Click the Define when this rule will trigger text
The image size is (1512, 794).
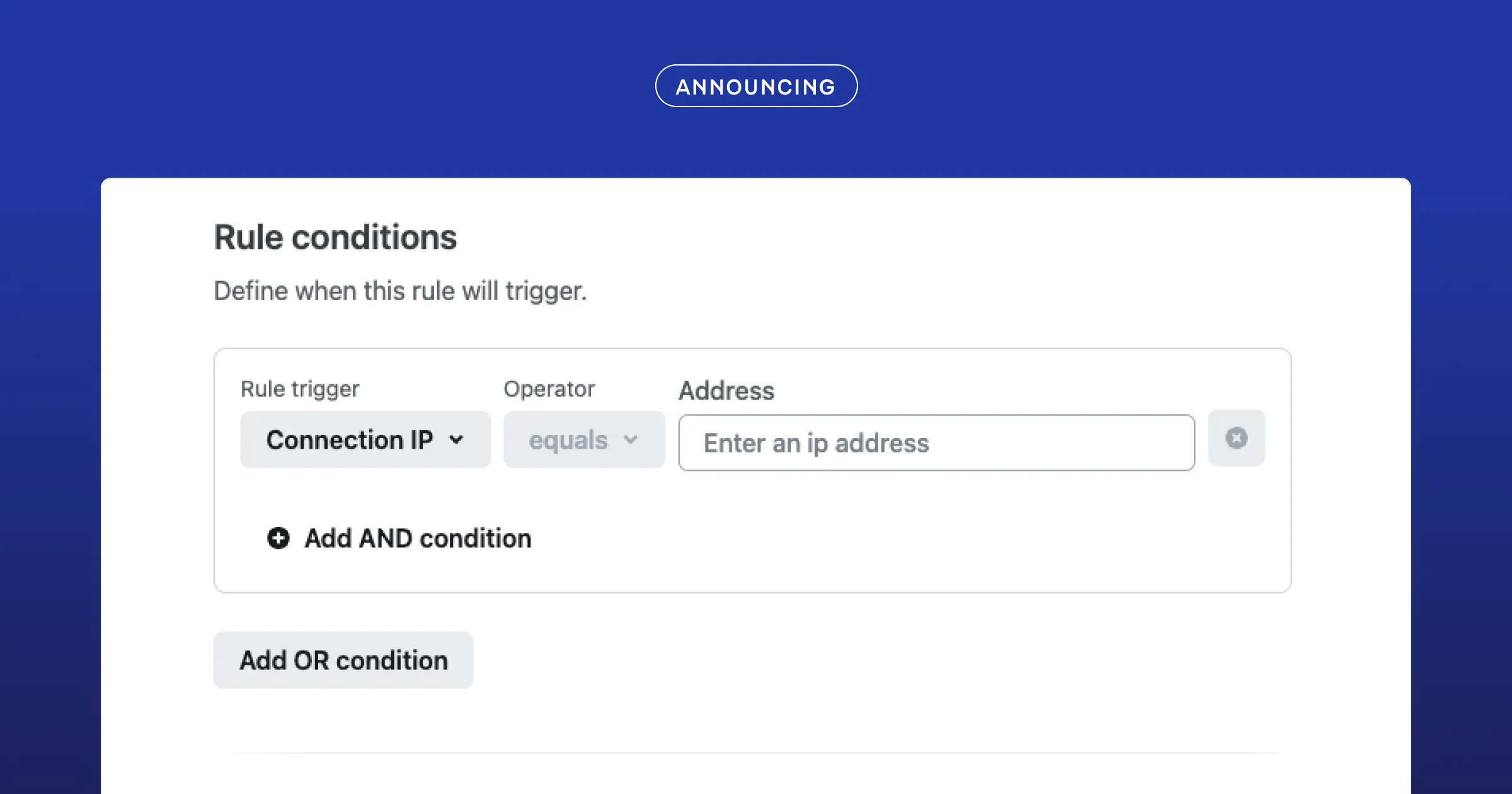click(400, 291)
